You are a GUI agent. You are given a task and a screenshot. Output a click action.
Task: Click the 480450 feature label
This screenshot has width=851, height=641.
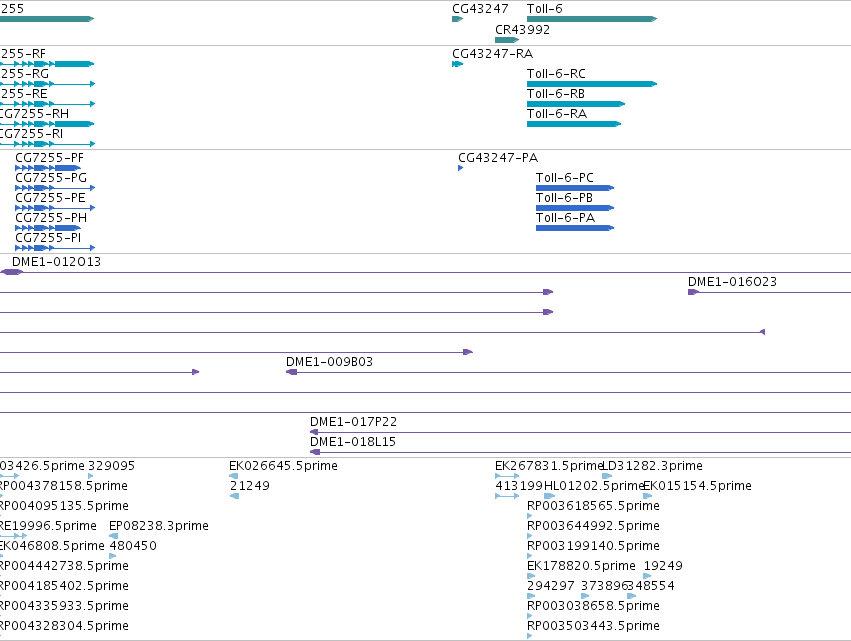tap(133, 547)
